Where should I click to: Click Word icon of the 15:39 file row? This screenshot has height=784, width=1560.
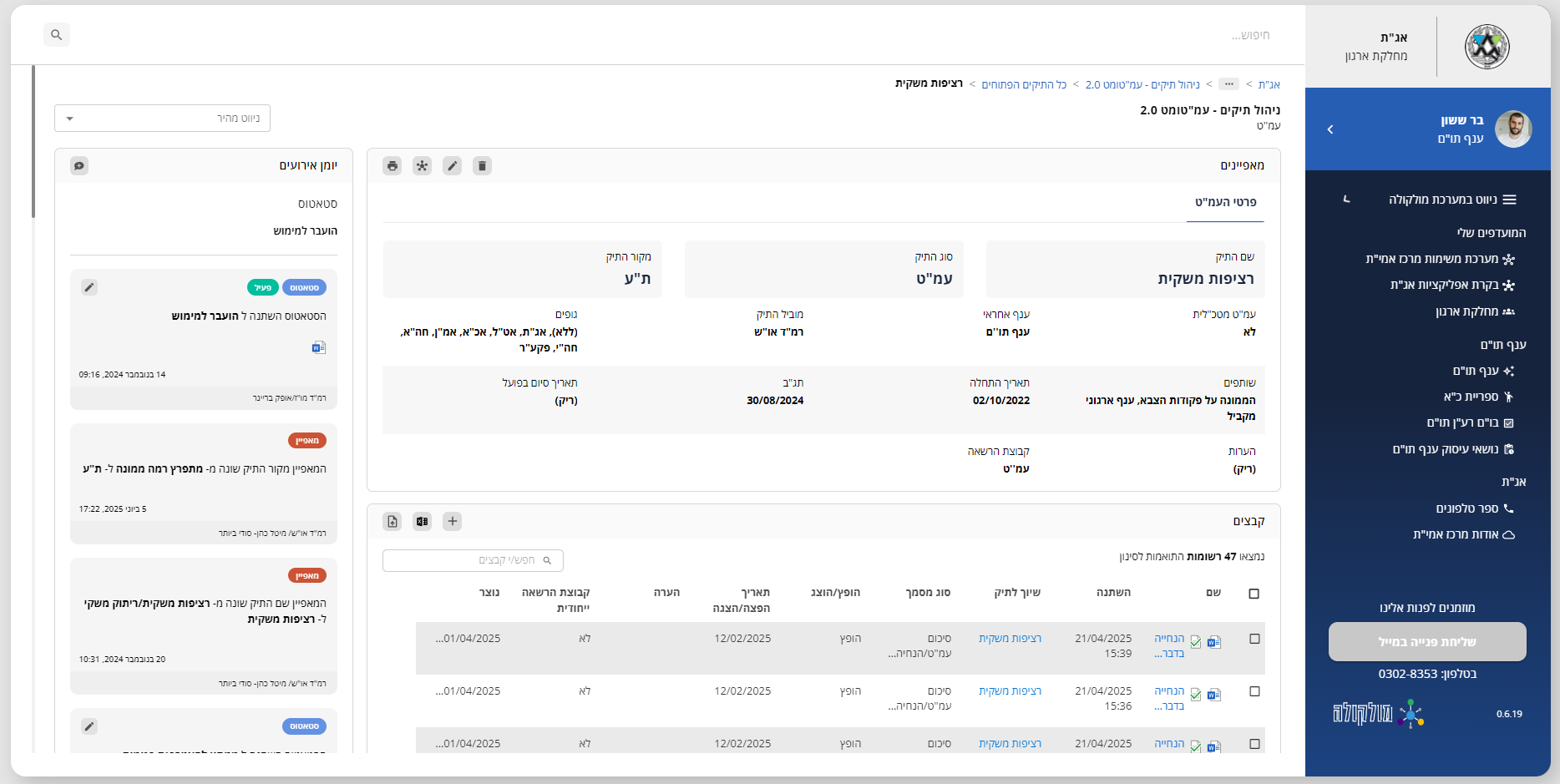pos(1214,642)
